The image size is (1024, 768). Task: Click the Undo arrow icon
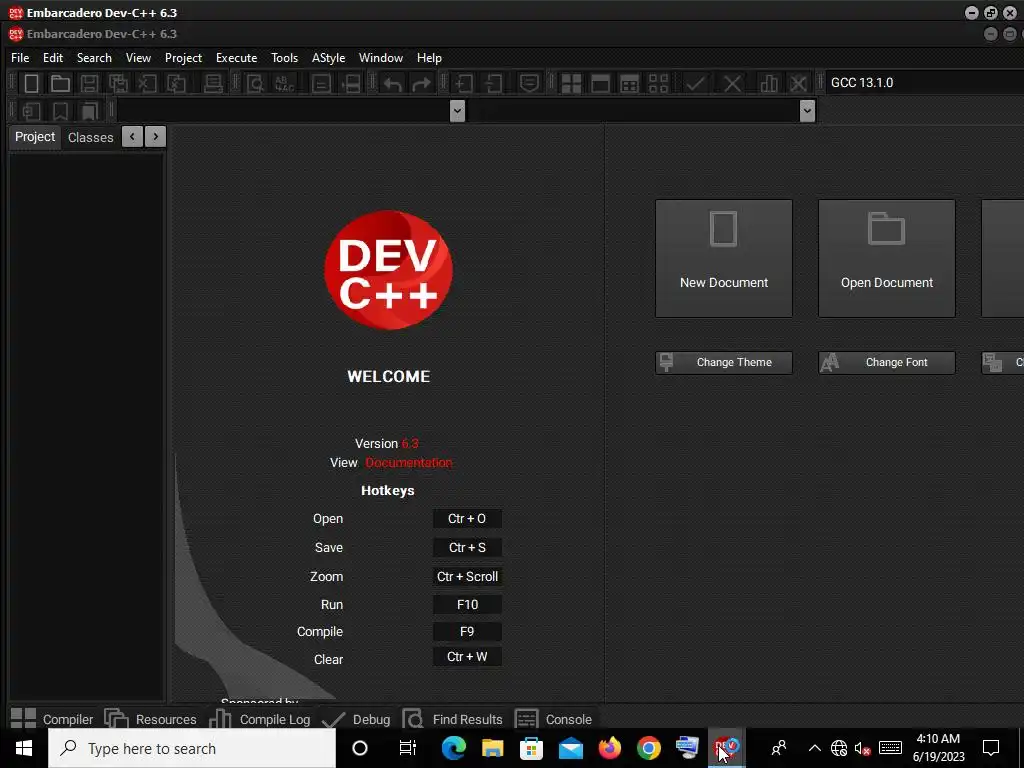point(392,84)
